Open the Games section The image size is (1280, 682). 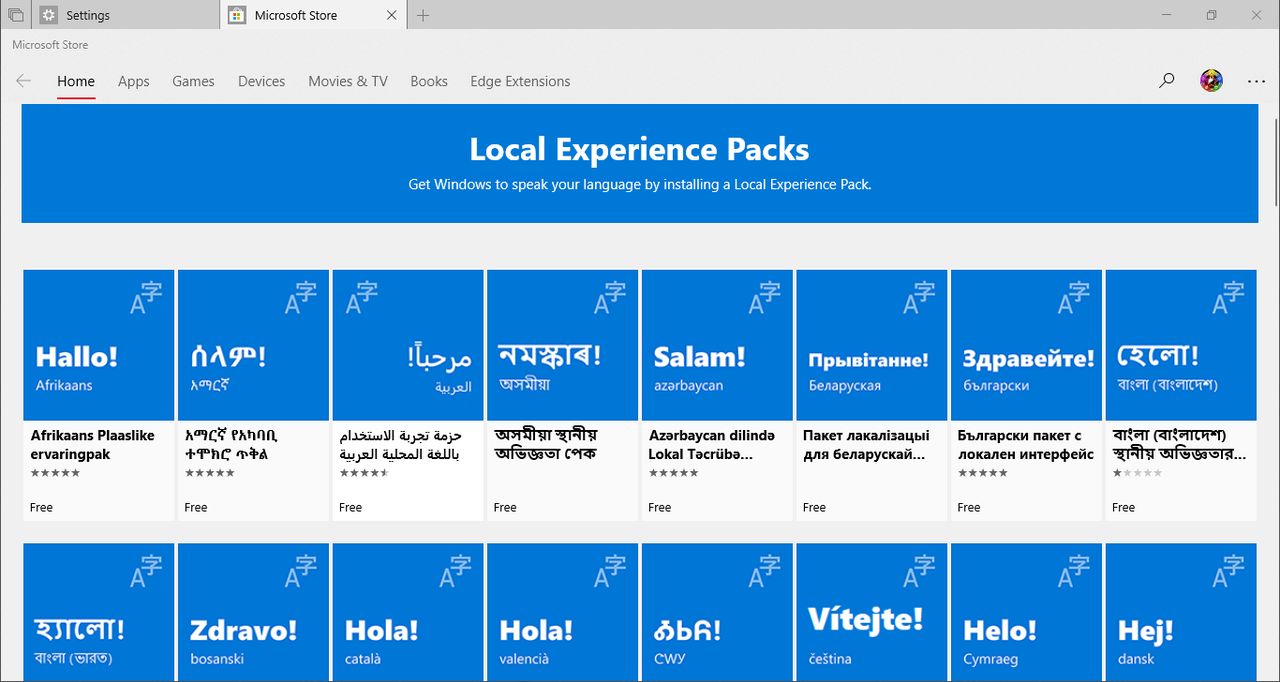pos(193,81)
